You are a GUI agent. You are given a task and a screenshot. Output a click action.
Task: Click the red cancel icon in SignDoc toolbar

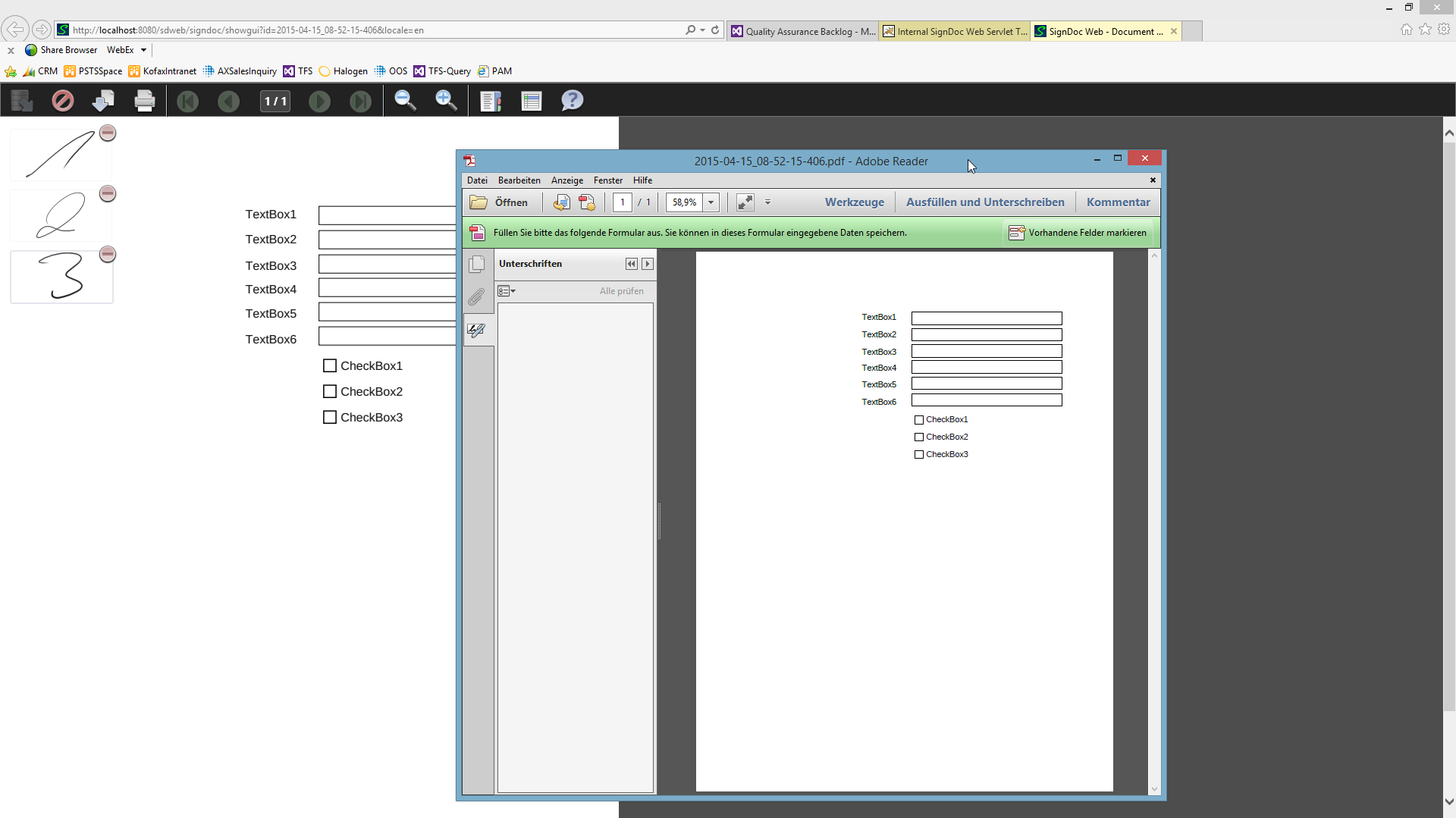tap(62, 101)
